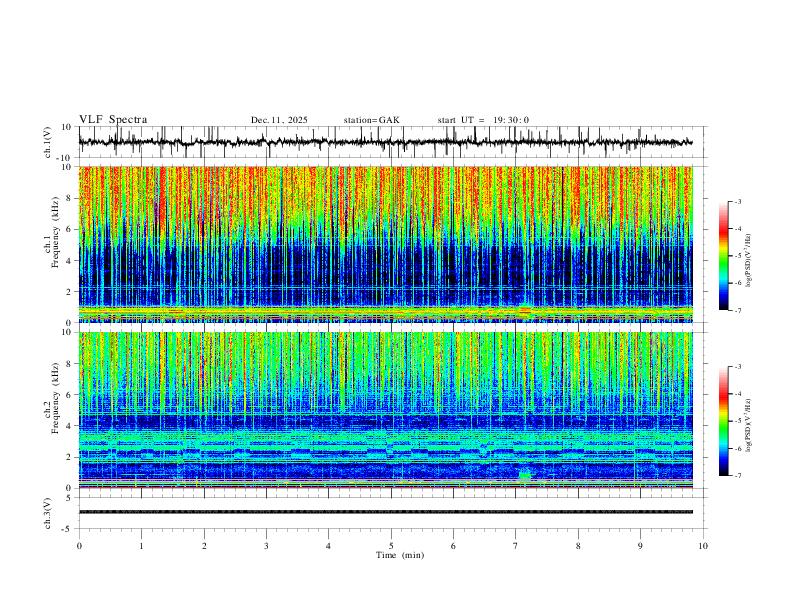Click the ch.1 spectrogram color scale bar
This screenshot has height=612, width=792.
[723, 255]
